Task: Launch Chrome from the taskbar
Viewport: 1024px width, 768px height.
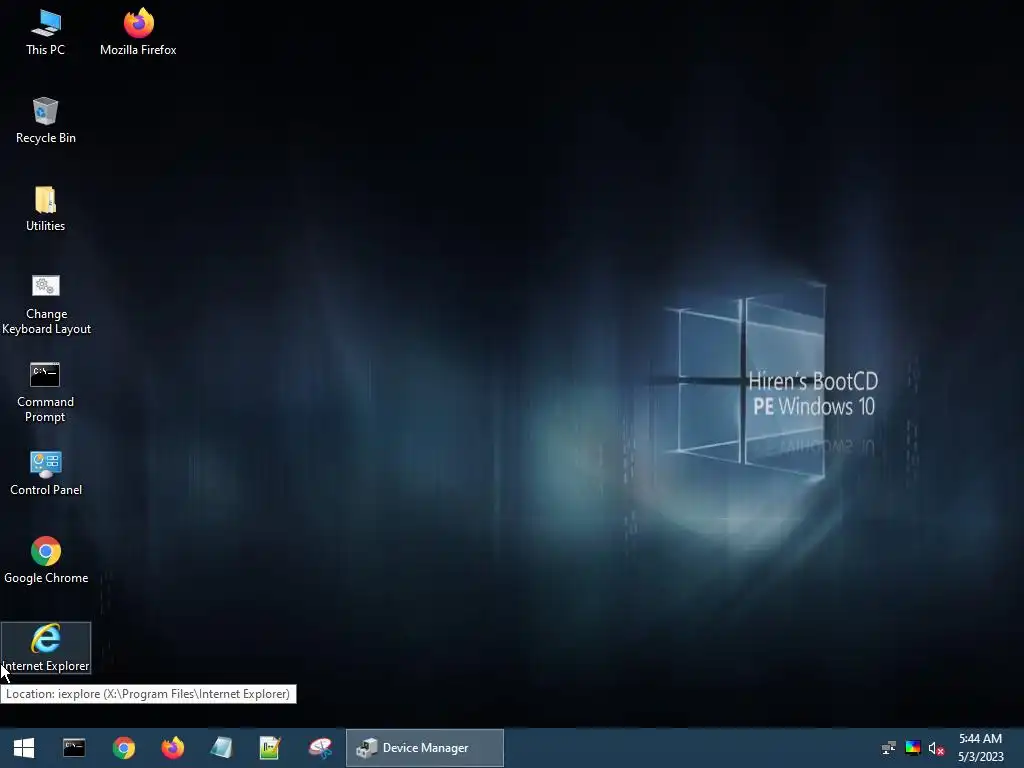Action: 123,748
